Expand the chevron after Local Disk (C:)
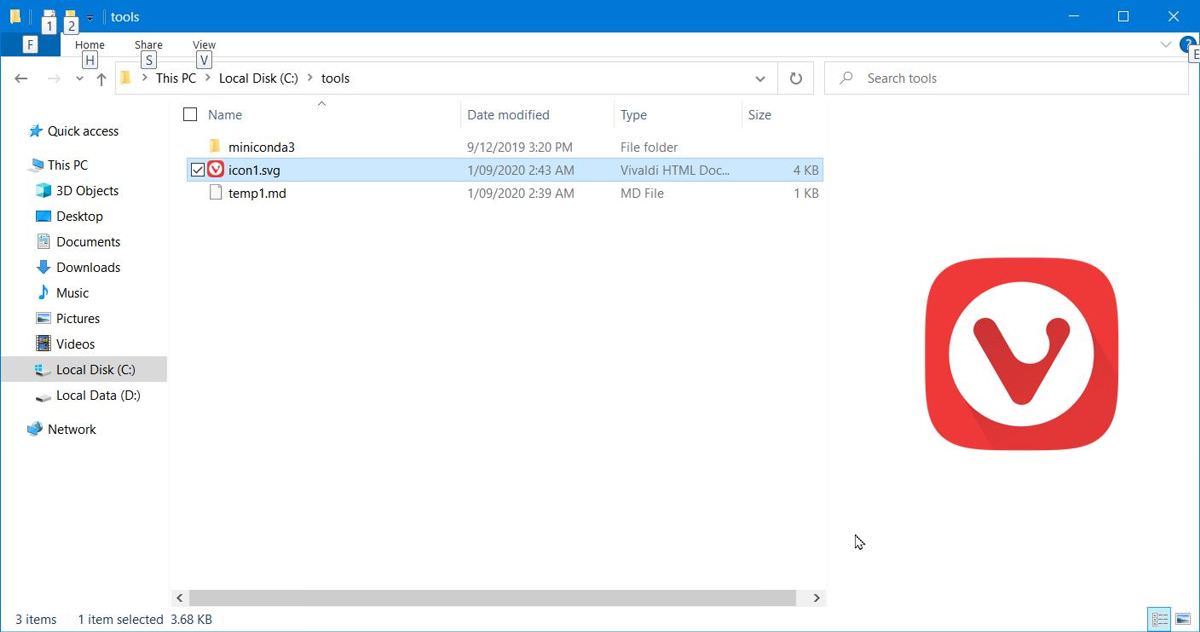 pyautogui.click(x=310, y=78)
